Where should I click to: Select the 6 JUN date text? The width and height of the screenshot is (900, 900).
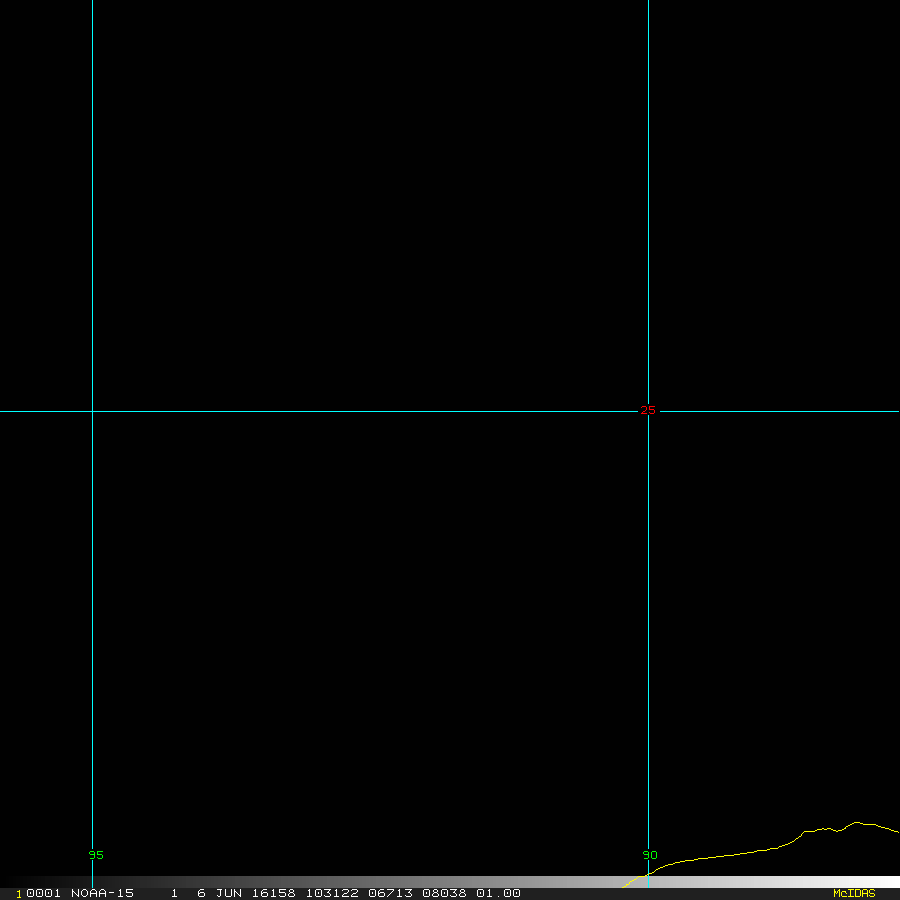(219, 893)
